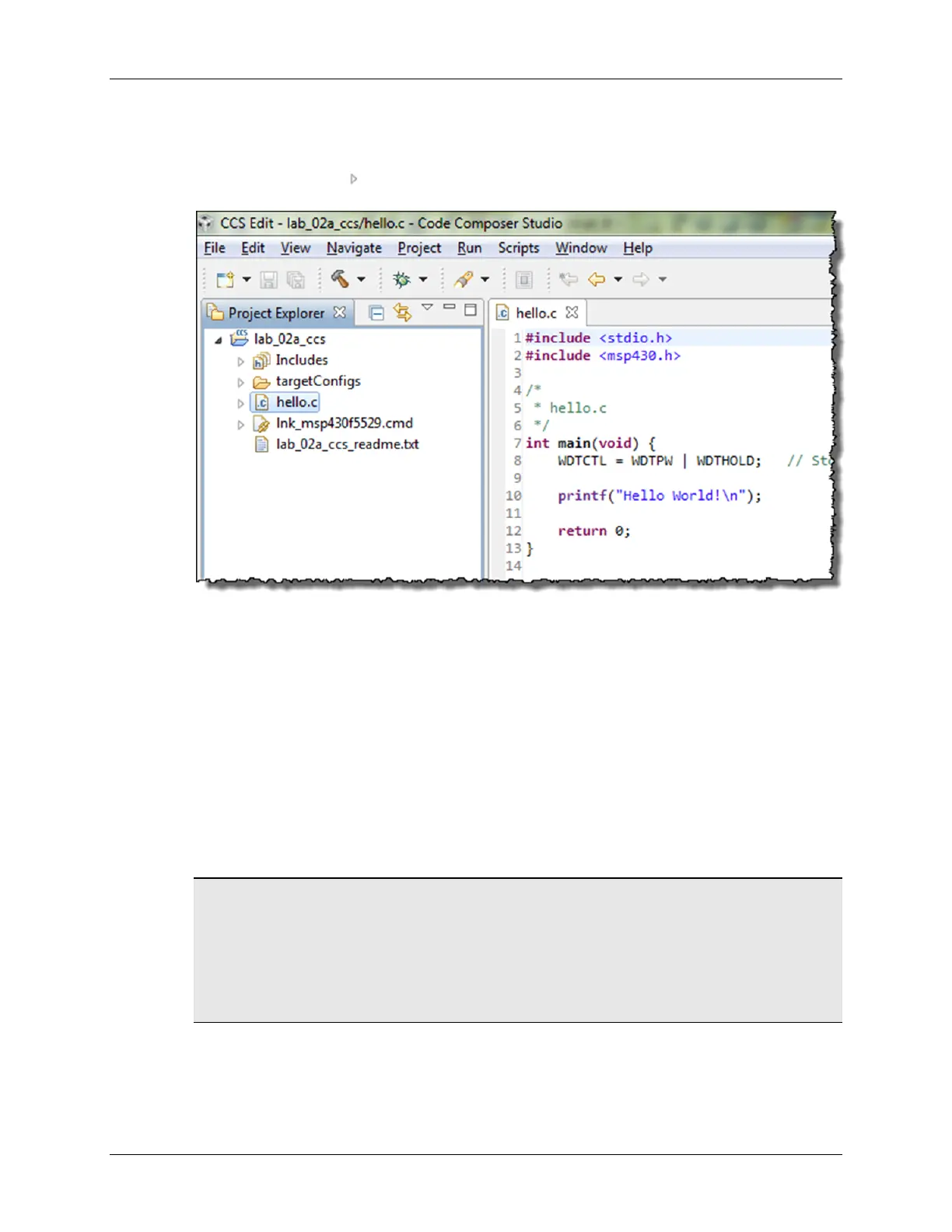
Task: Open the File menu
Action: pos(215,248)
